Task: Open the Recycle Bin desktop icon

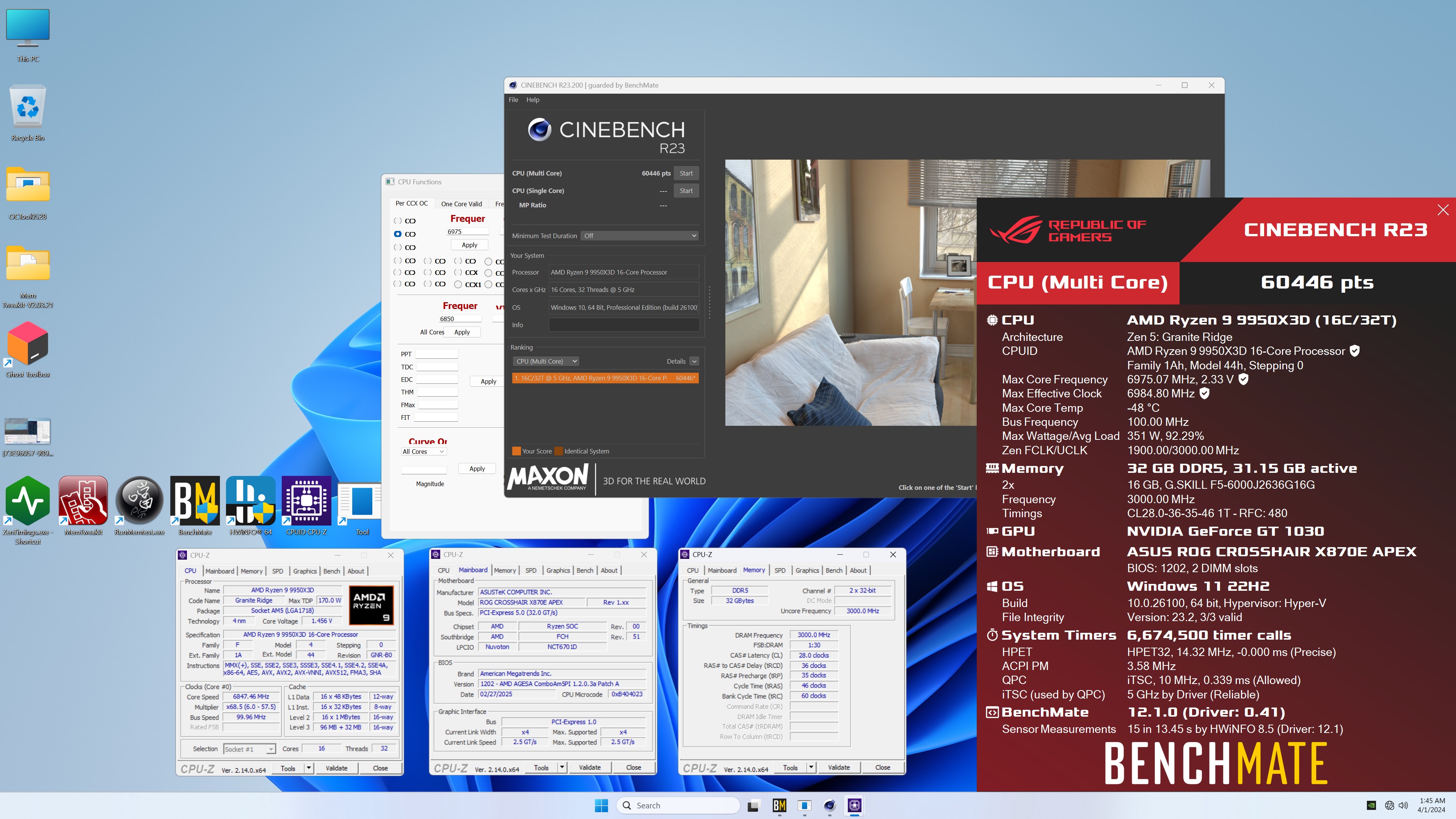Action: [28, 114]
